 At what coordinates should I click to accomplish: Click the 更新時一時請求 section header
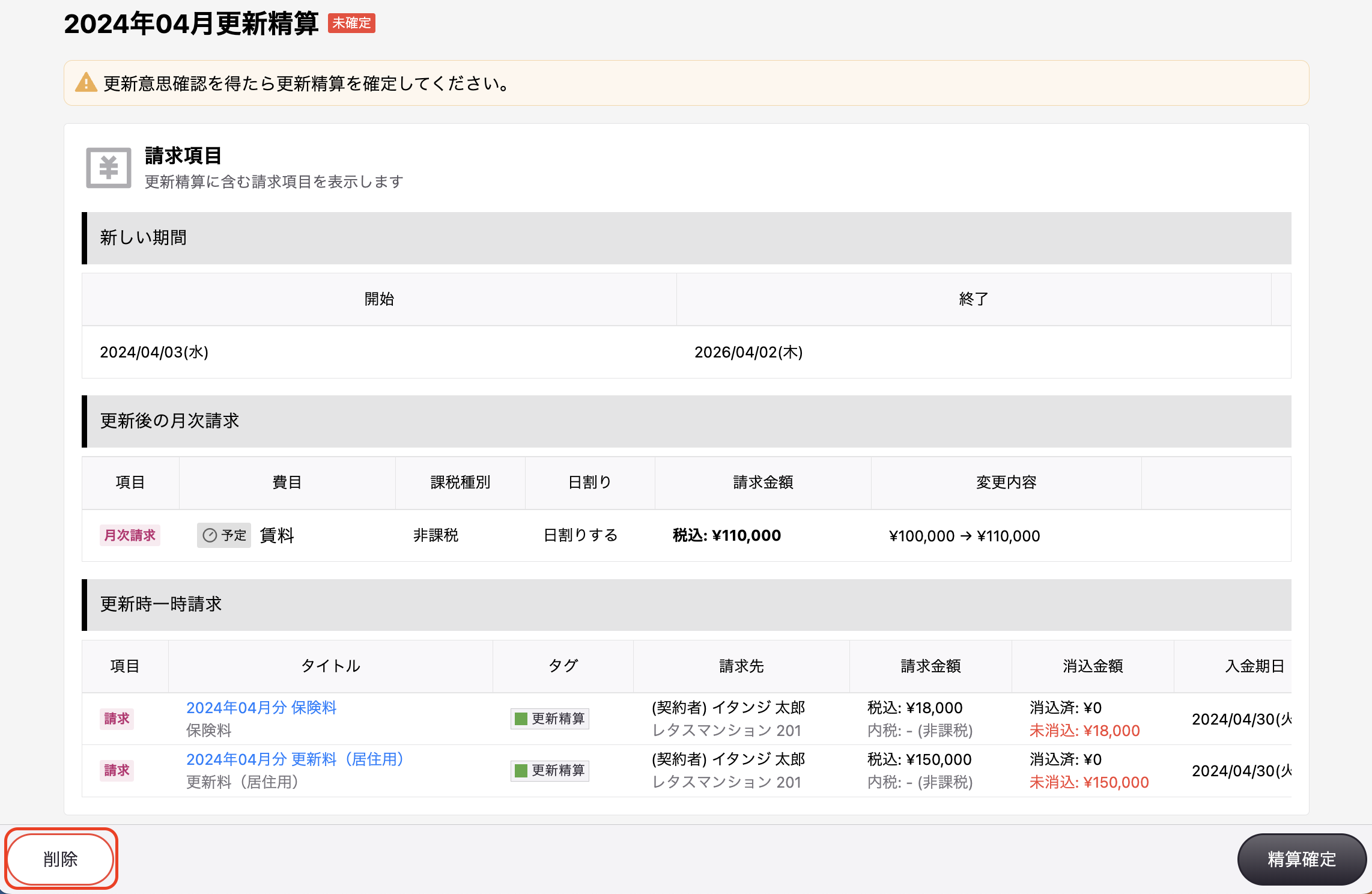(687, 604)
